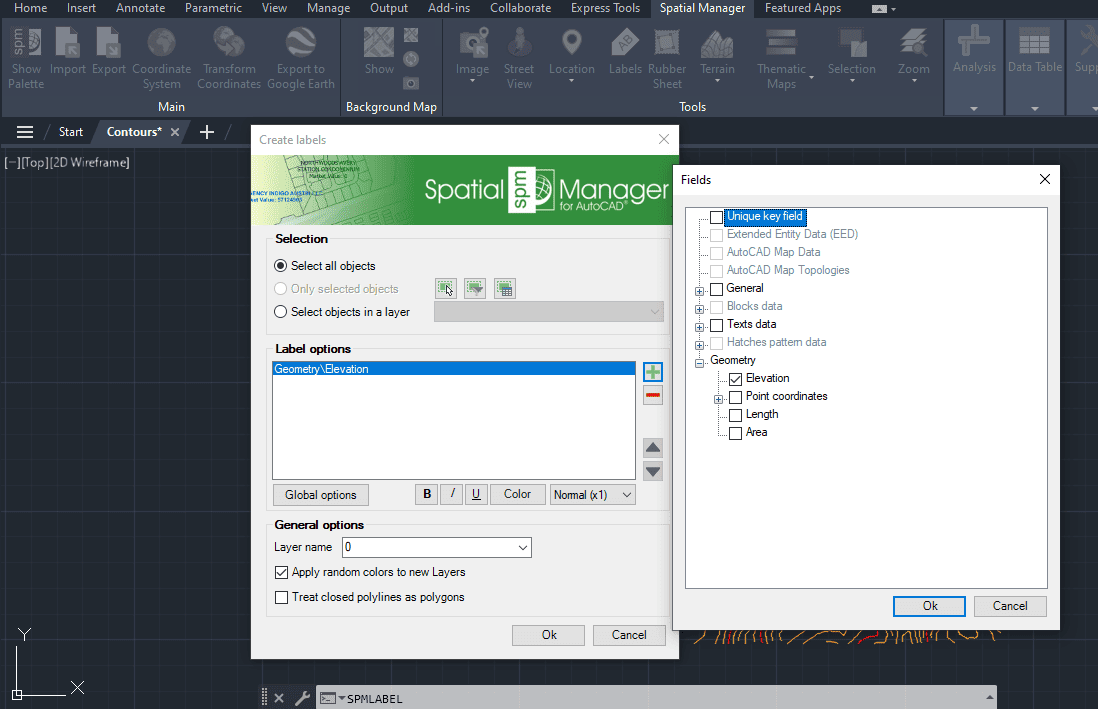Screen dimensions: 1098x709
Task: Click the Zoom tool in ribbon
Action: pyautogui.click(x=914, y=55)
